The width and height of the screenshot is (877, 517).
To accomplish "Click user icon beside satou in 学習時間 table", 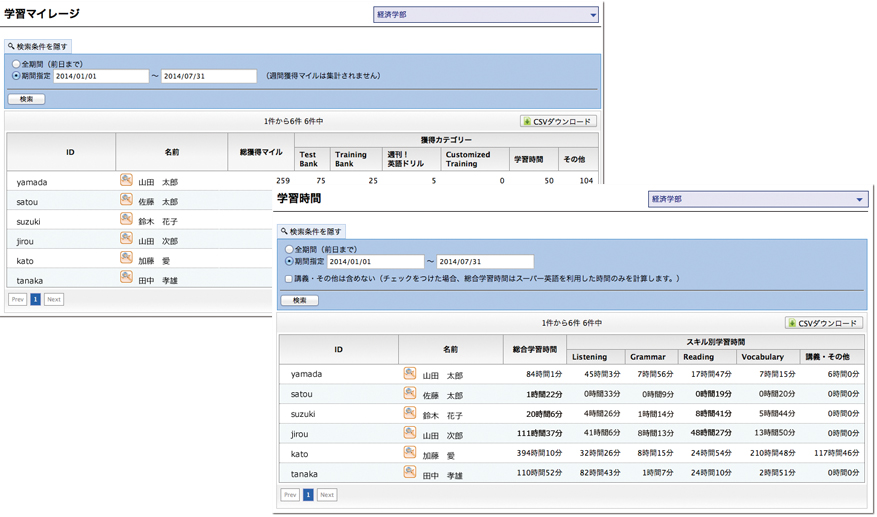I will pyautogui.click(x=409, y=393).
